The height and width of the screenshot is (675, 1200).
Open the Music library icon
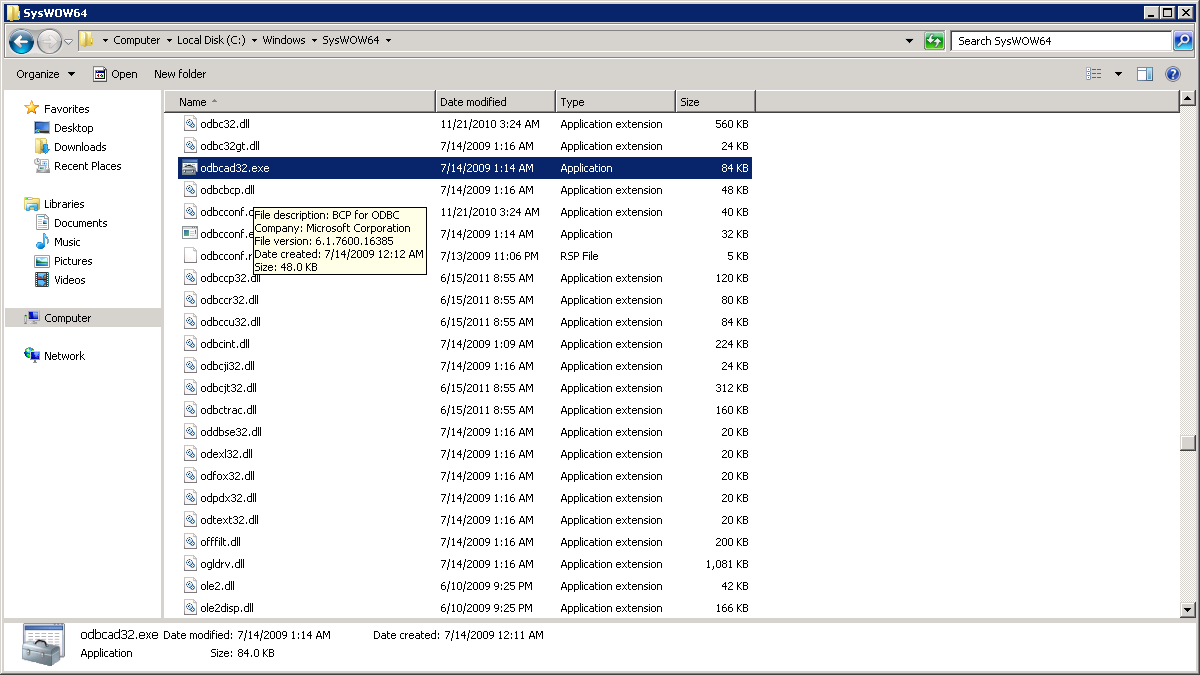point(42,242)
